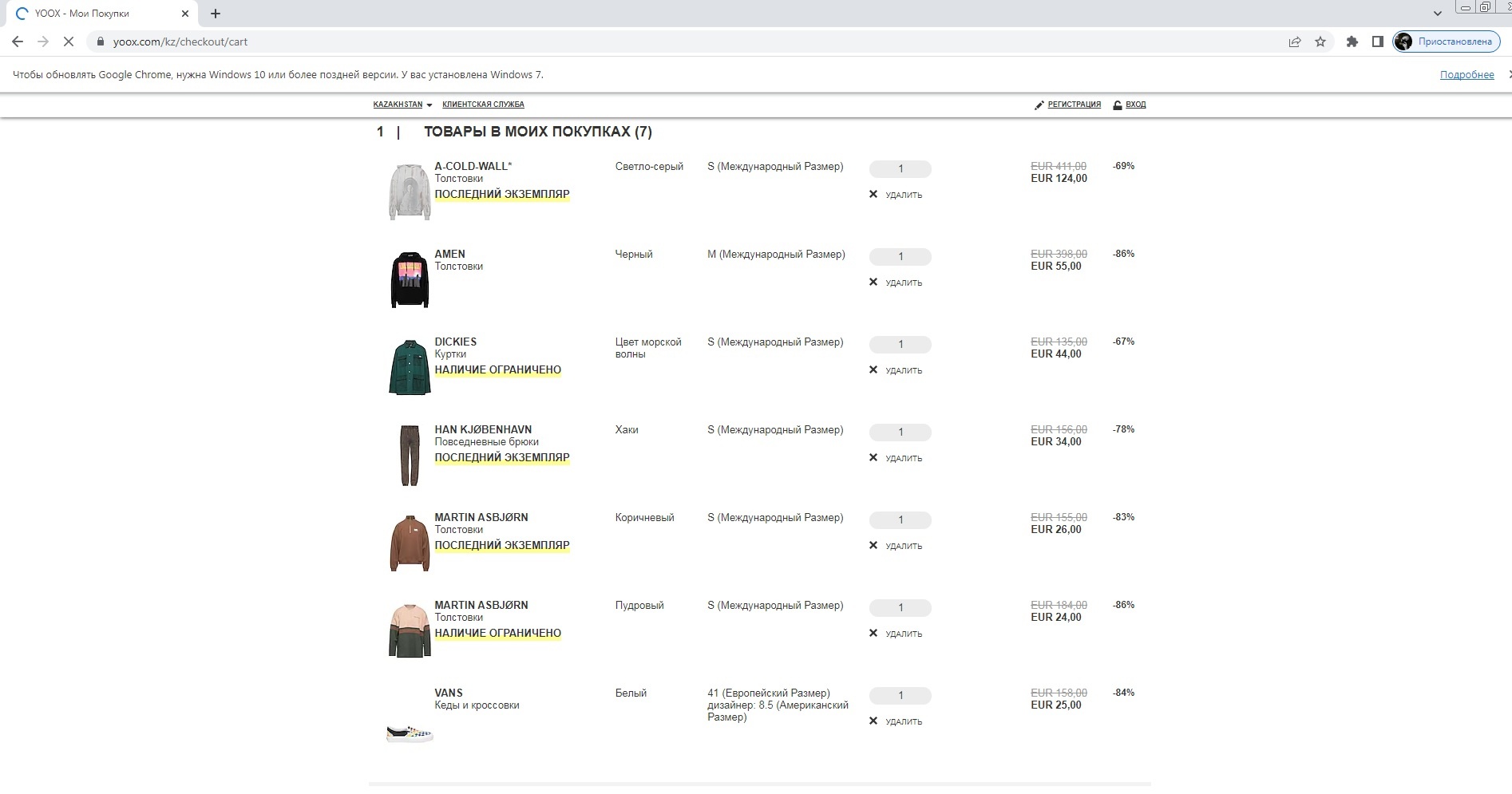Open the AMEN black hoodie thumbnail

[410, 279]
